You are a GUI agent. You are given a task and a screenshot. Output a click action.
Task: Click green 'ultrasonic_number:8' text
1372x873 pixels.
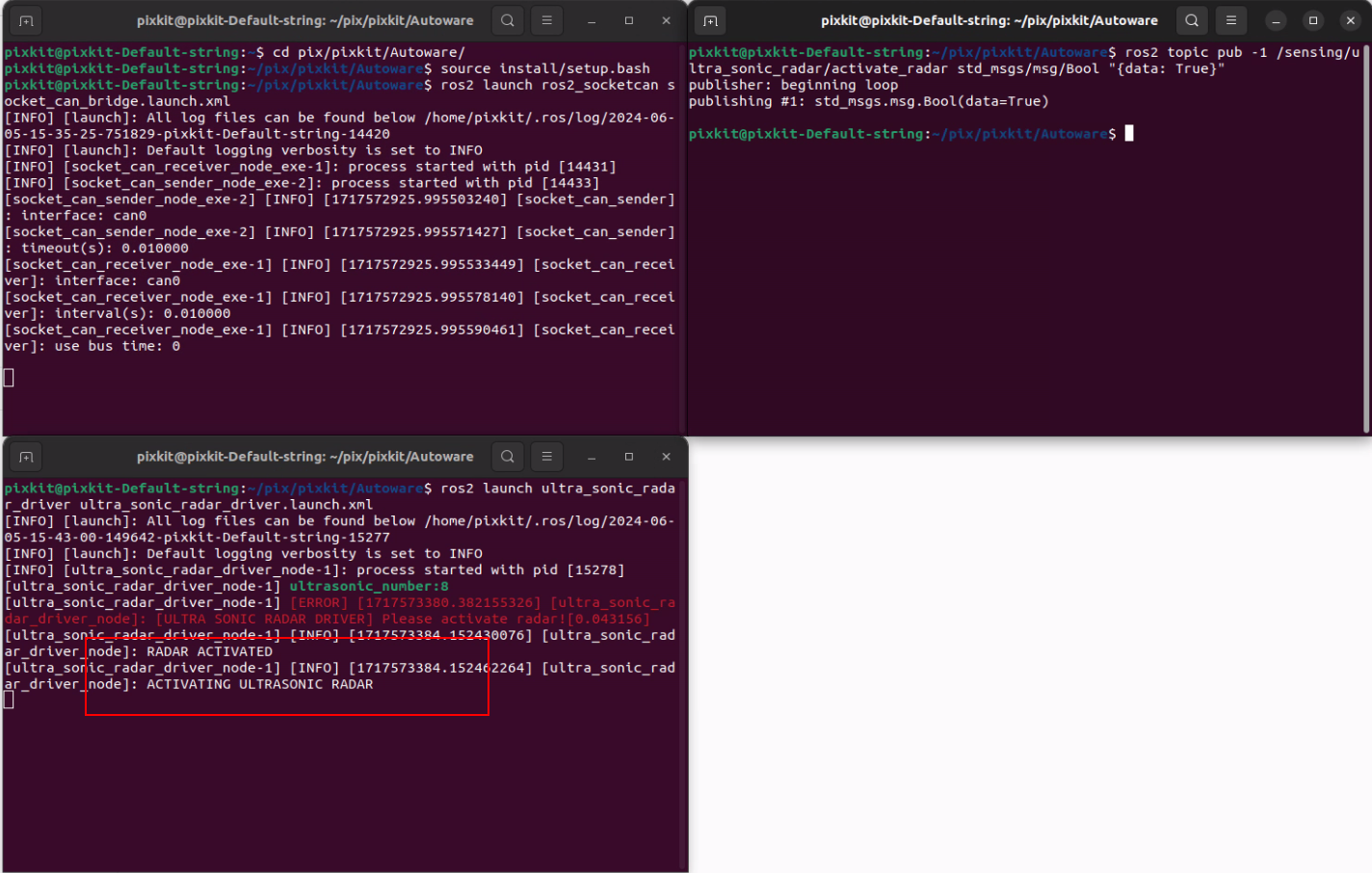pos(369,586)
